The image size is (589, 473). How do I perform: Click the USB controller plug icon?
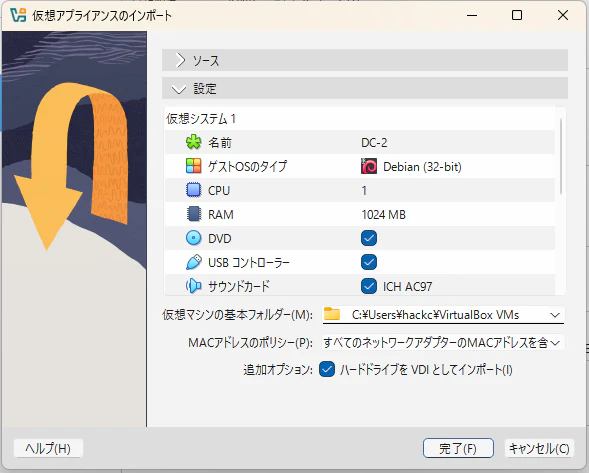coord(193,262)
